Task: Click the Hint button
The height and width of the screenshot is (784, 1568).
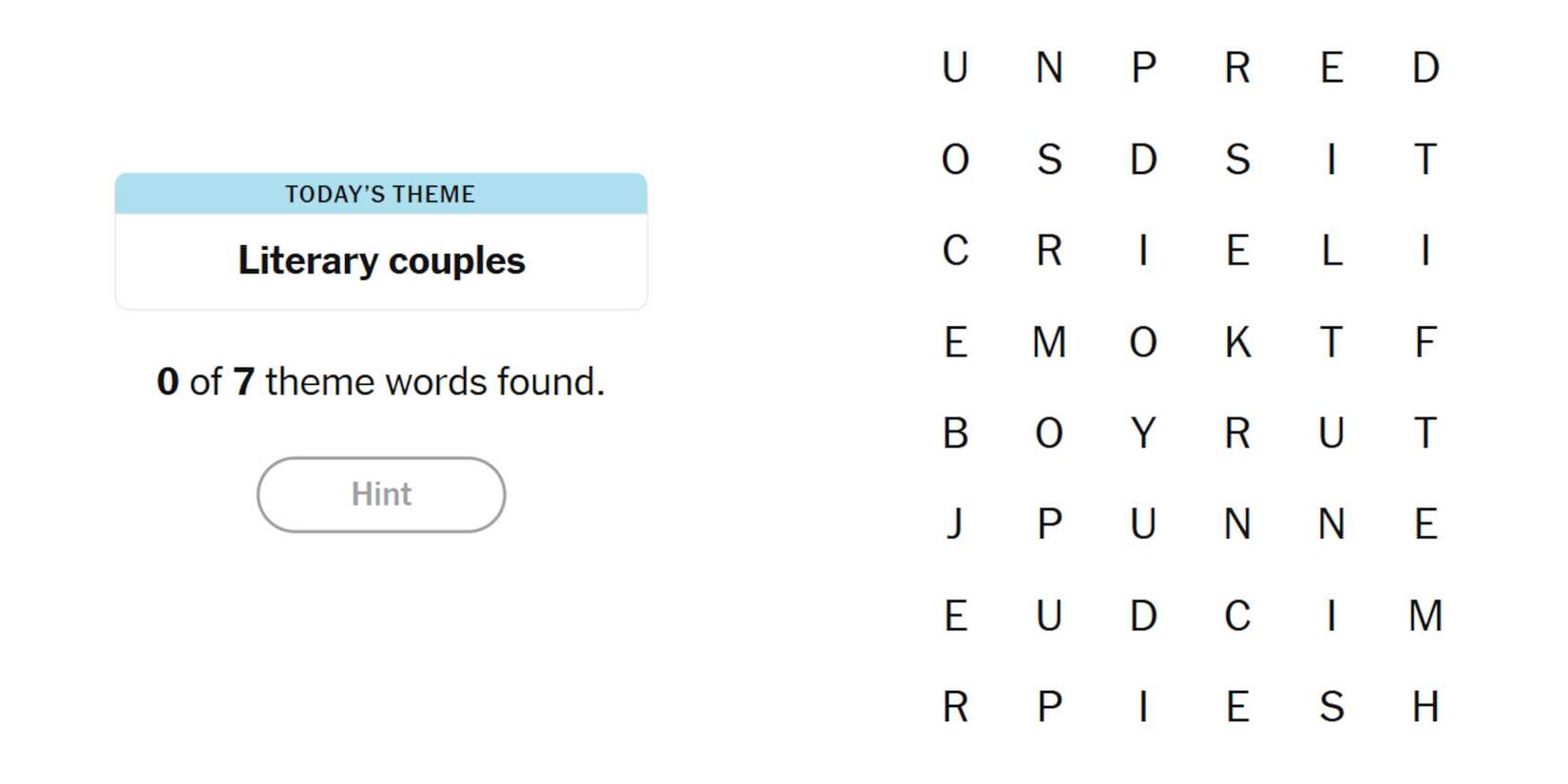Action: click(380, 494)
